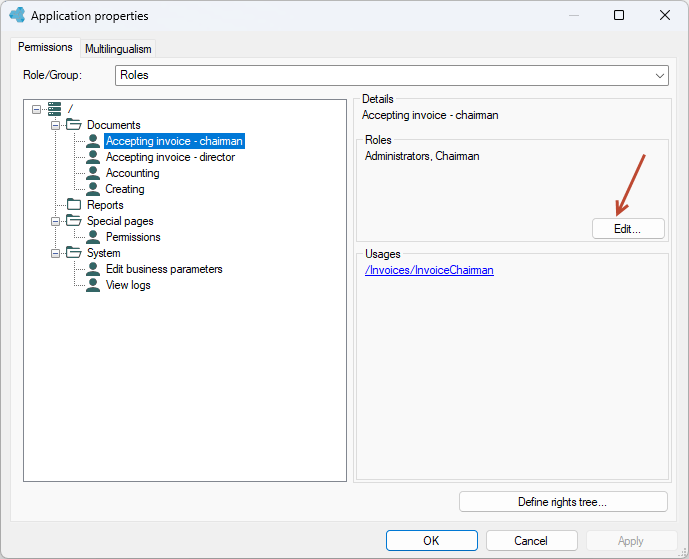
Task: Click the Reports folder icon
Action: pos(74,205)
